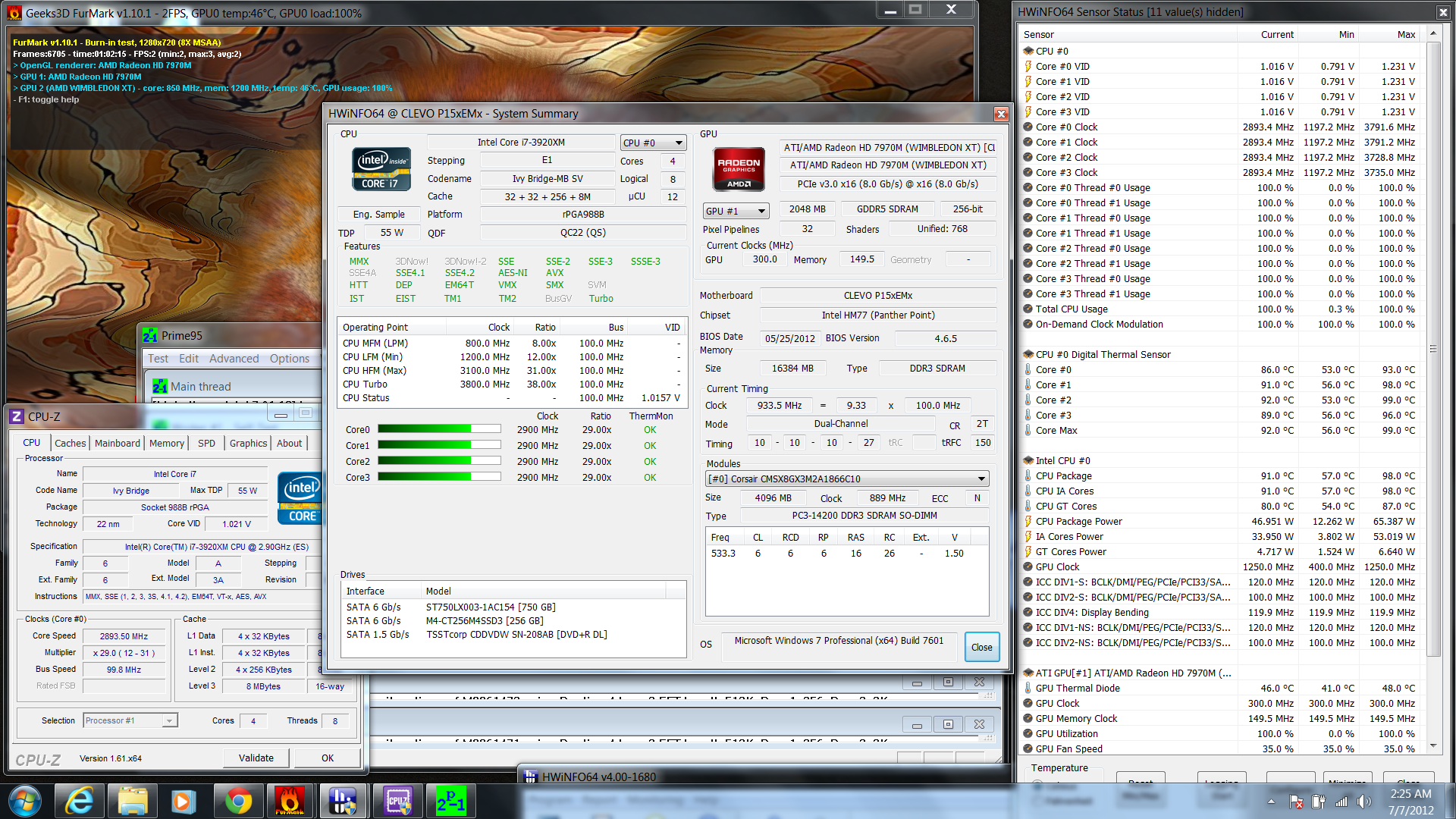The height and width of the screenshot is (819, 1456).
Task: Click the Core Speed field in CPU-Z
Action: pyautogui.click(x=124, y=636)
